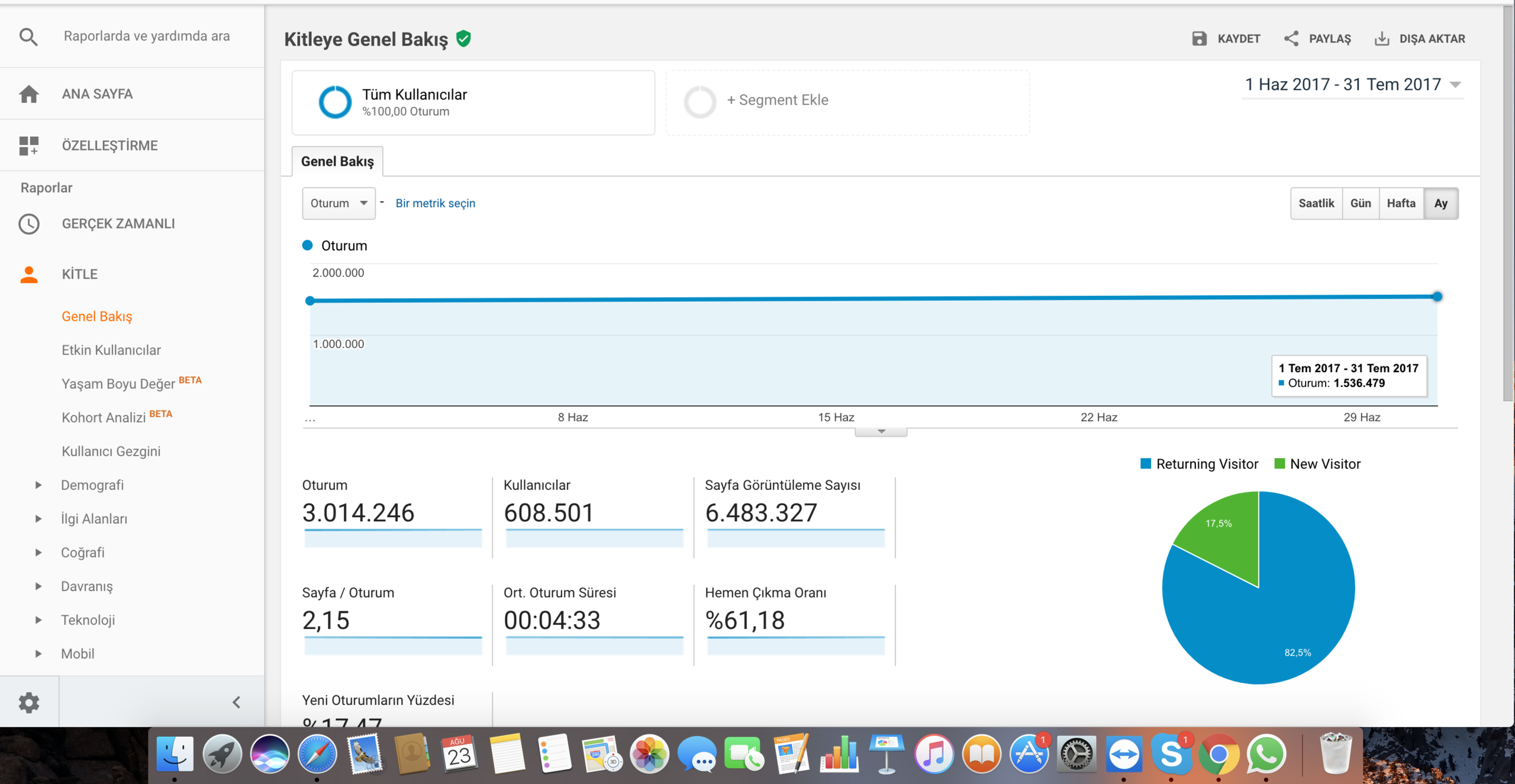Click the green verified shield beside the title

[464, 39]
